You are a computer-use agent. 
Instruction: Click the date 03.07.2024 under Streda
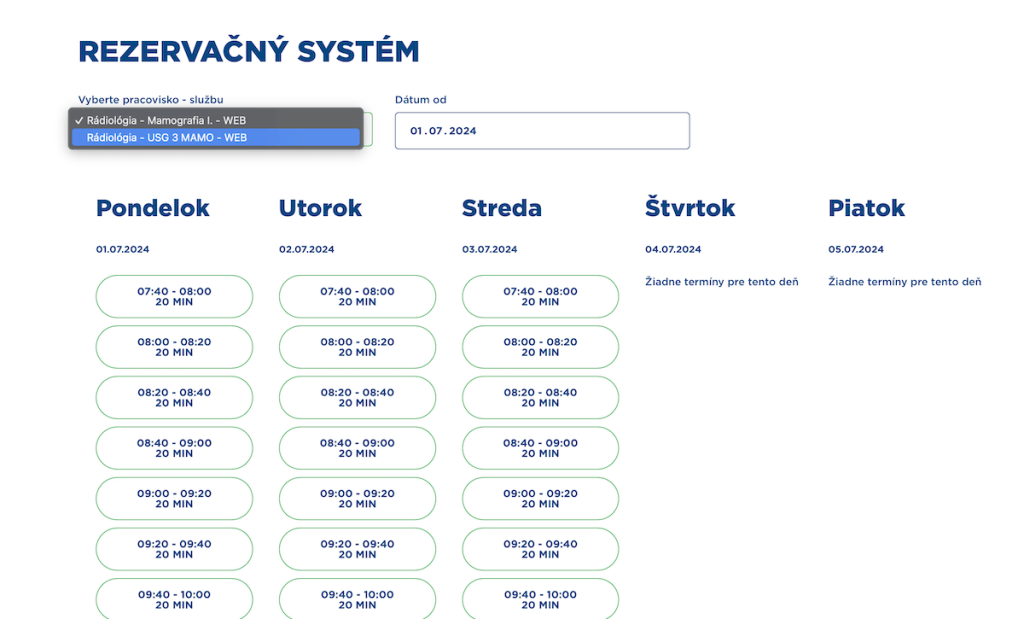coord(490,249)
